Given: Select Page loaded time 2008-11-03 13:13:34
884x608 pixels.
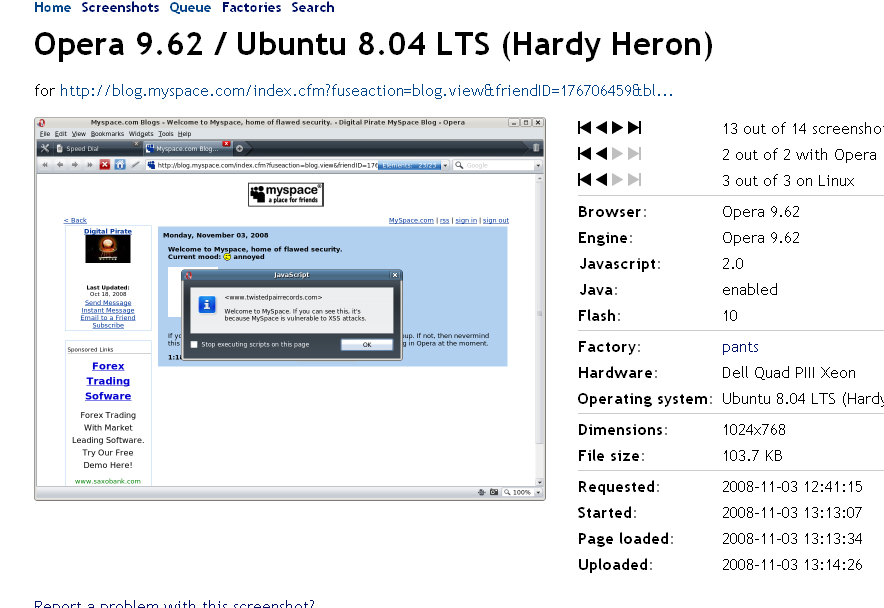Looking at the screenshot, I should pyautogui.click(x=792, y=539).
